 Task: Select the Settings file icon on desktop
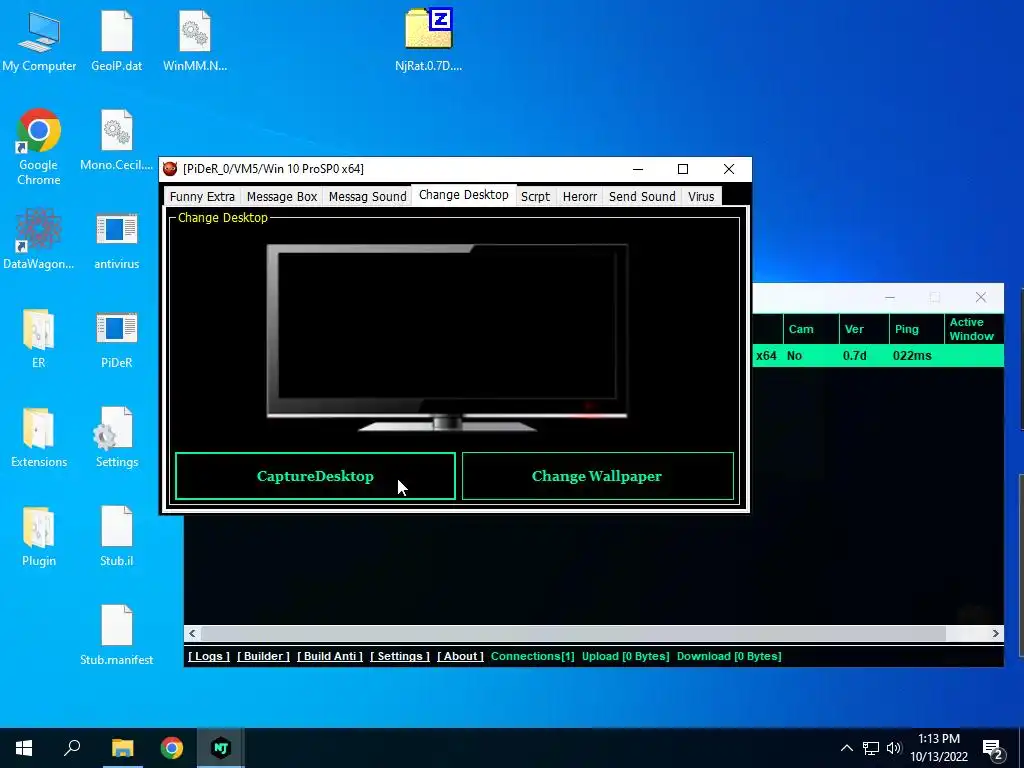click(117, 438)
